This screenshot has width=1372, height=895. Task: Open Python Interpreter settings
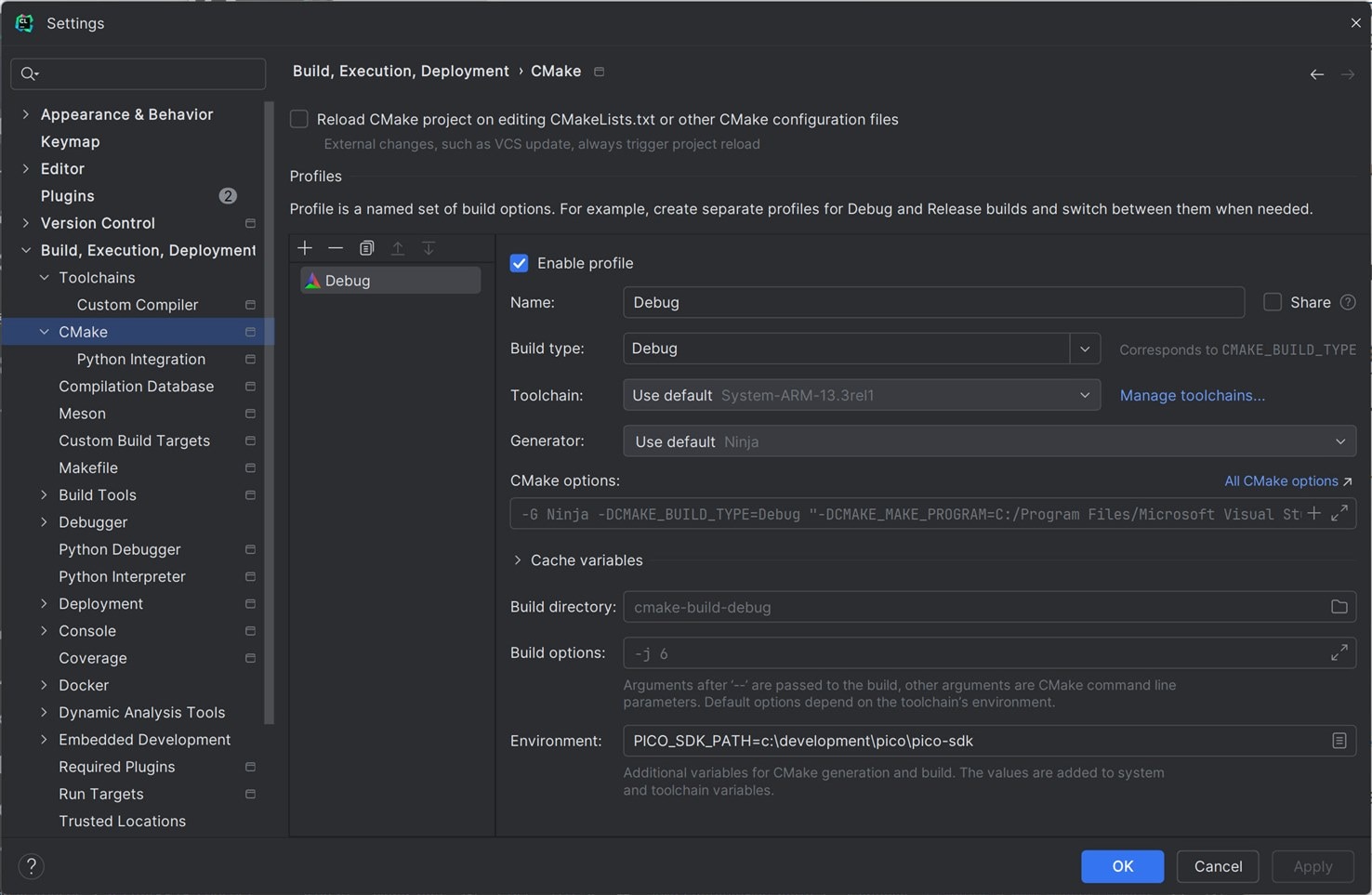(x=122, y=576)
